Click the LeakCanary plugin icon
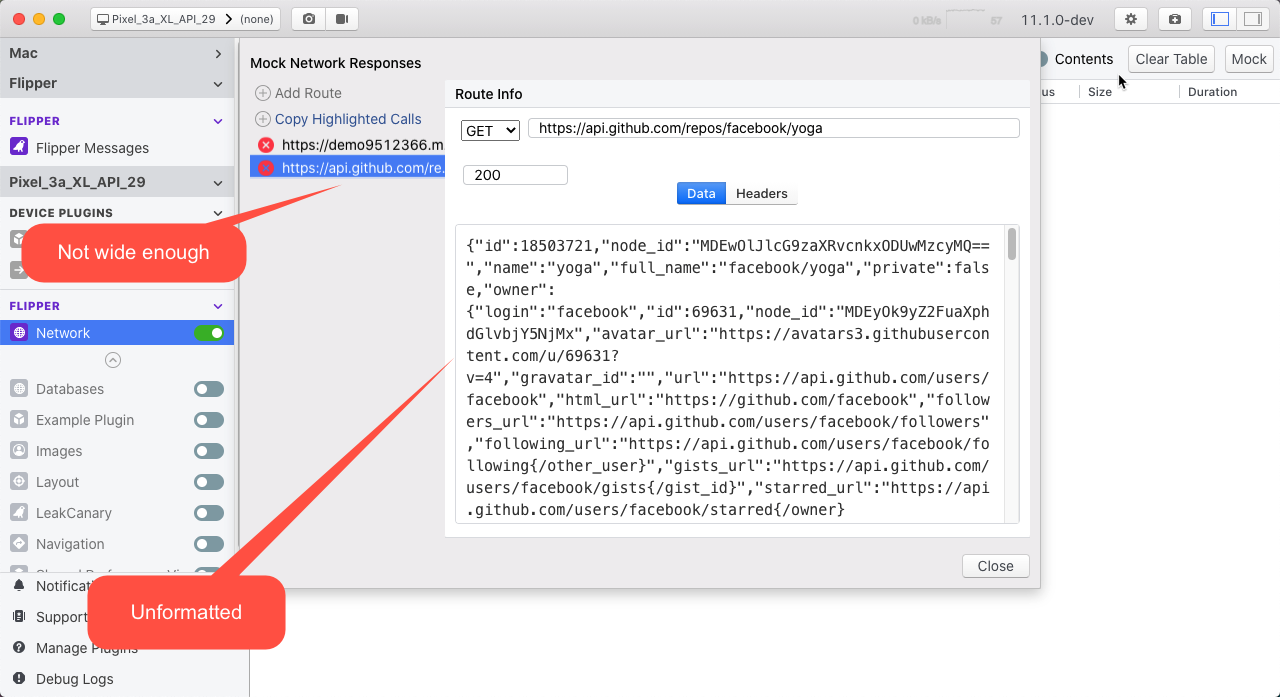Image resolution: width=1280 pixels, height=697 pixels. coord(19,513)
